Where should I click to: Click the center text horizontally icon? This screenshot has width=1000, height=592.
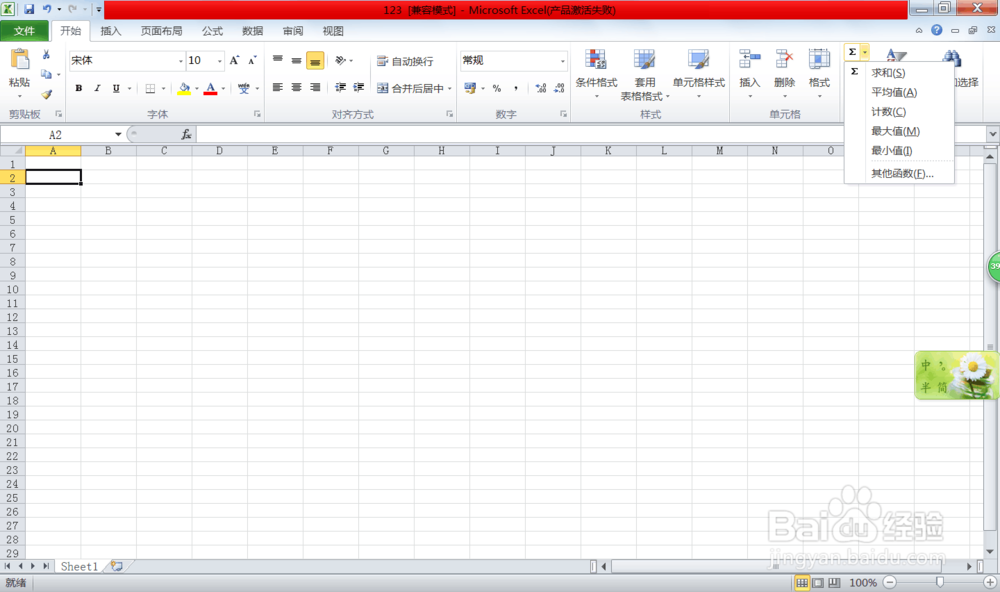click(297, 87)
